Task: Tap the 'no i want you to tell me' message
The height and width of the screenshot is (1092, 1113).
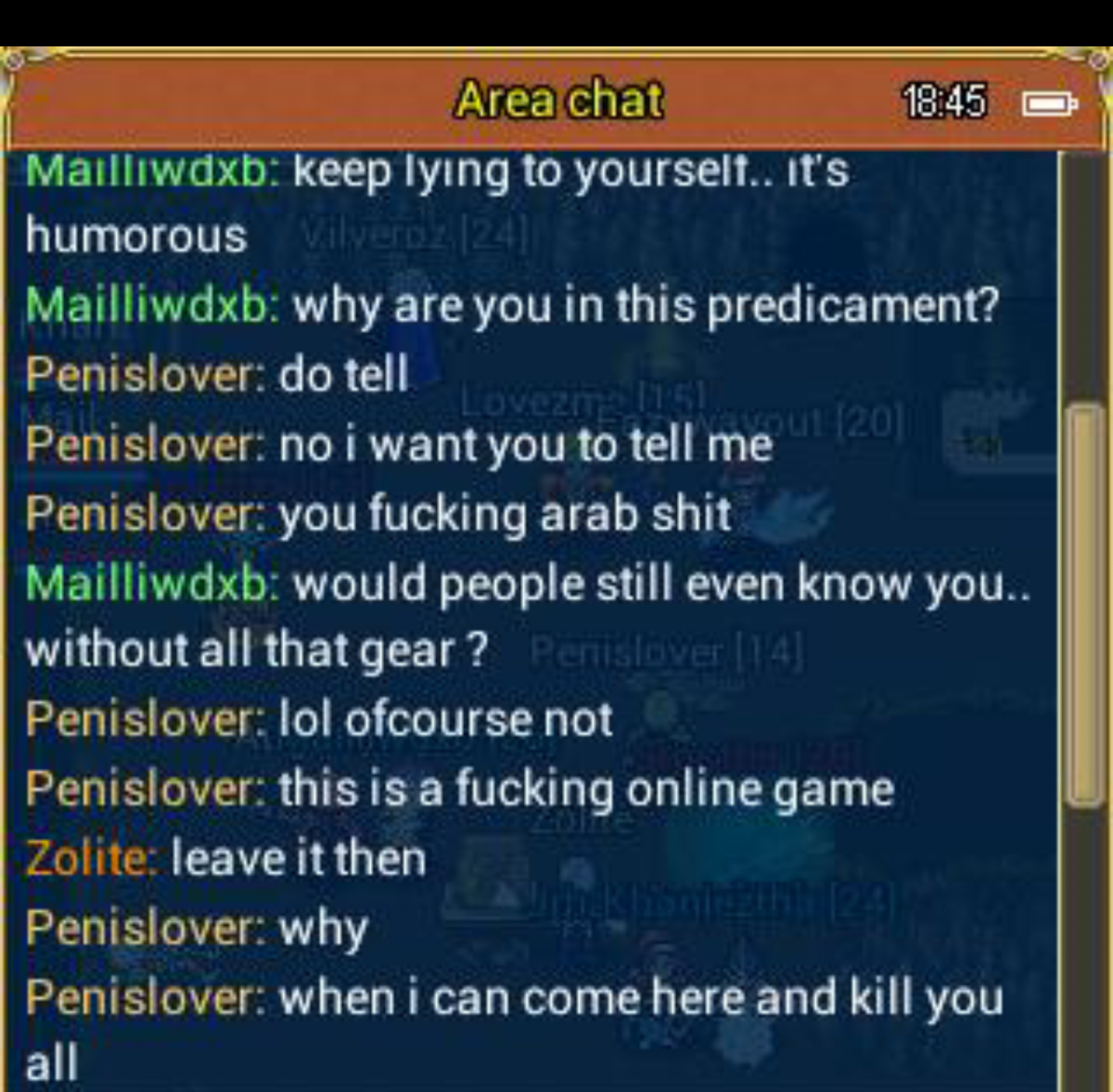Action: (525, 445)
